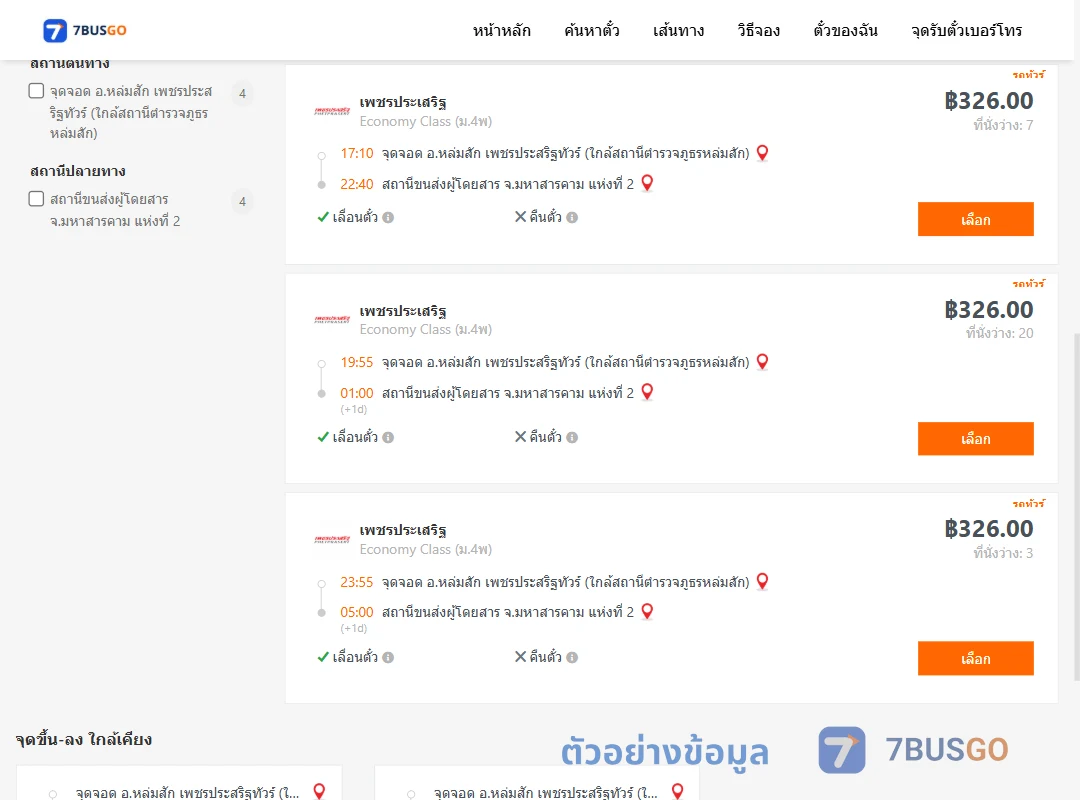Open map pin for 05:00 arrival station
The width and height of the screenshot is (1080, 800).
click(x=647, y=611)
